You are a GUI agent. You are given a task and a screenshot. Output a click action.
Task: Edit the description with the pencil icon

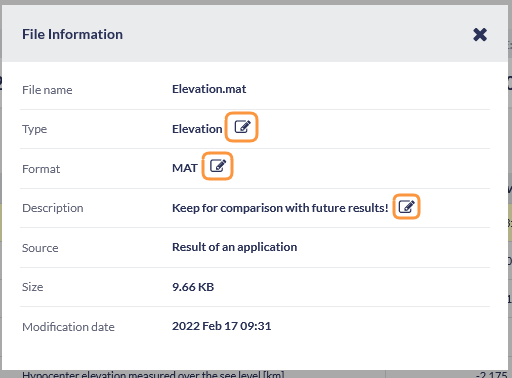click(407, 207)
